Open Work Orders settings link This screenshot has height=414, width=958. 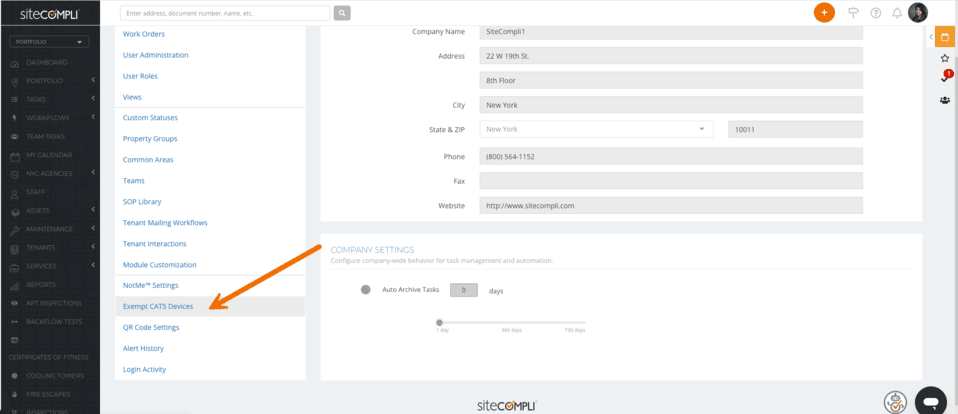[x=144, y=34]
